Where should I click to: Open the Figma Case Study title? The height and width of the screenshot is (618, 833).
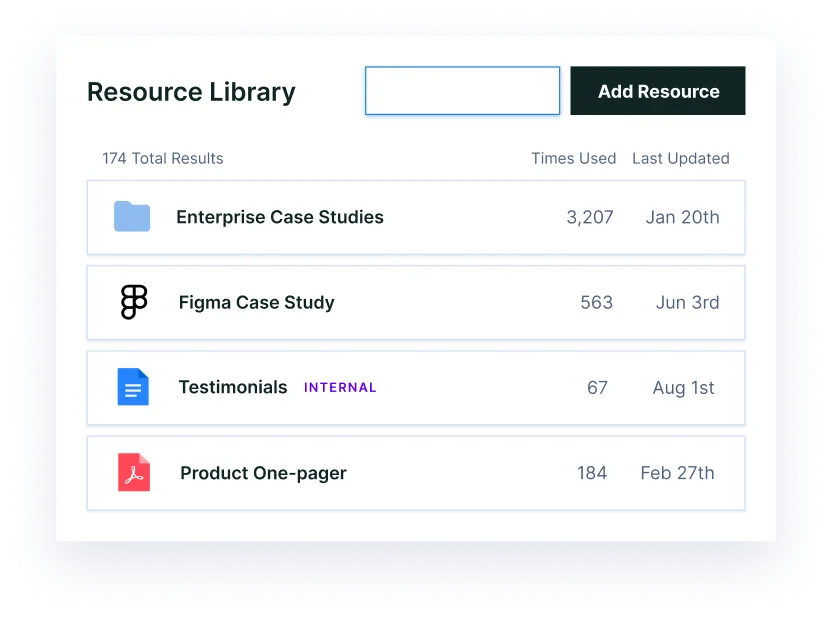257,303
